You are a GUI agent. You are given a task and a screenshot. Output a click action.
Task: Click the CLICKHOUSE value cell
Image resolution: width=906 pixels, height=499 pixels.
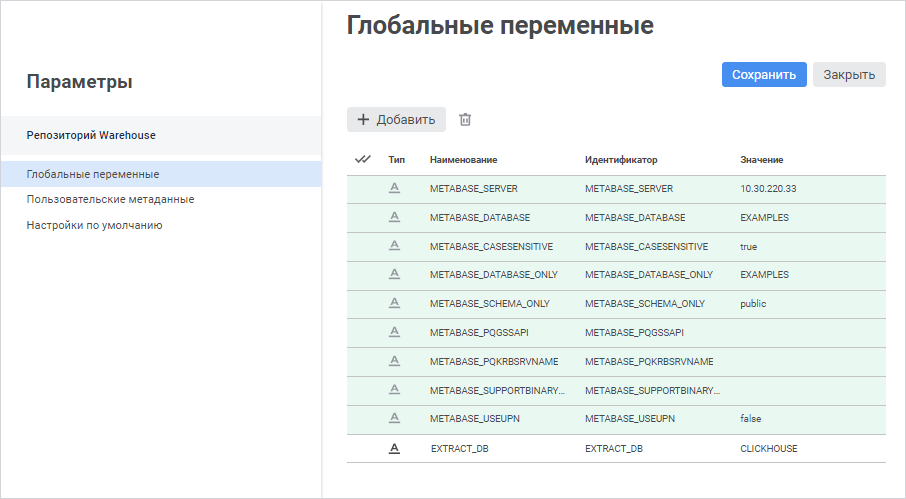(x=769, y=449)
